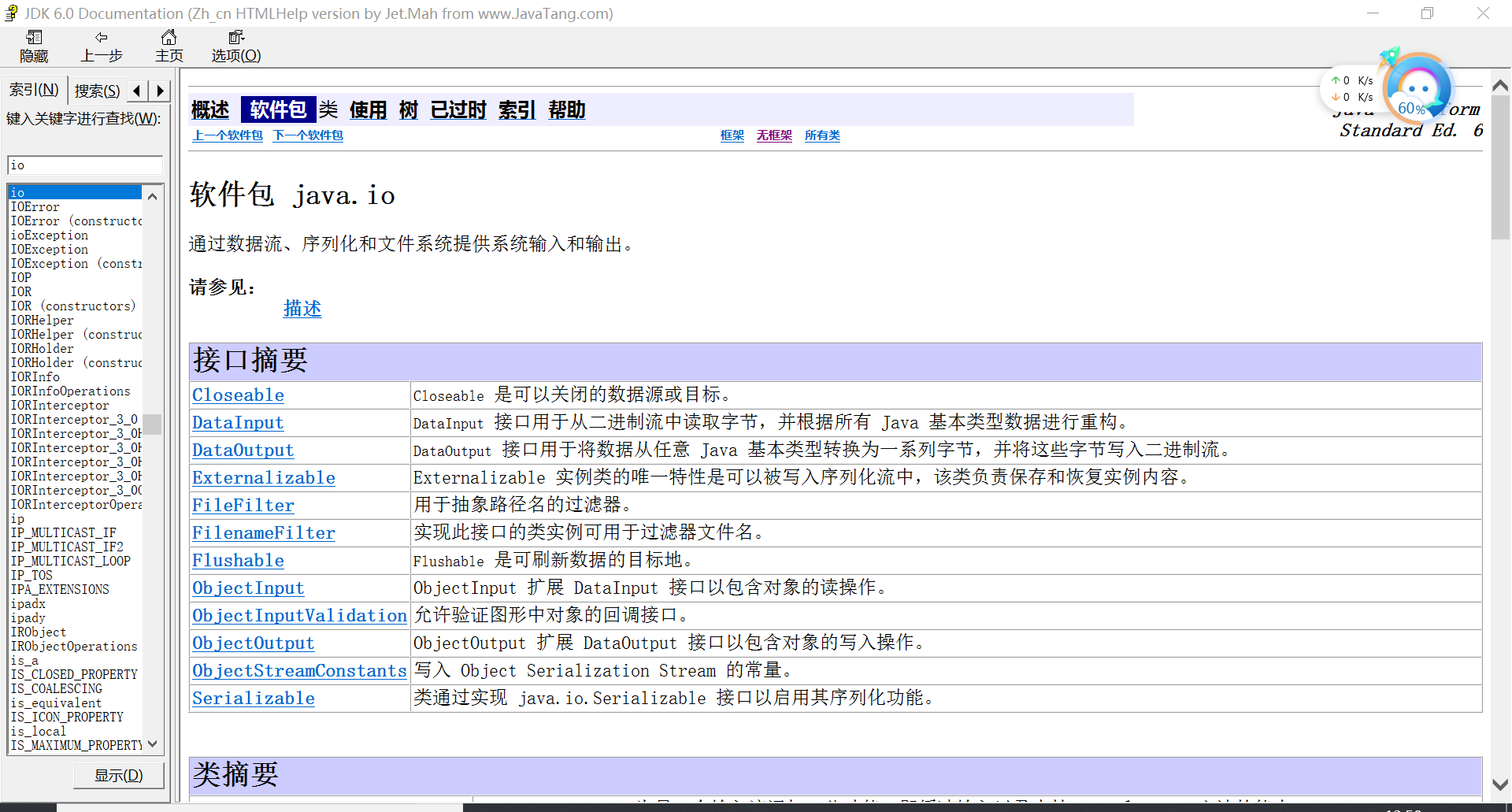Viewport: 1512px width, 812px height.
Task: Switch to the 搜索(S) search tab
Action: [x=98, y=91]
